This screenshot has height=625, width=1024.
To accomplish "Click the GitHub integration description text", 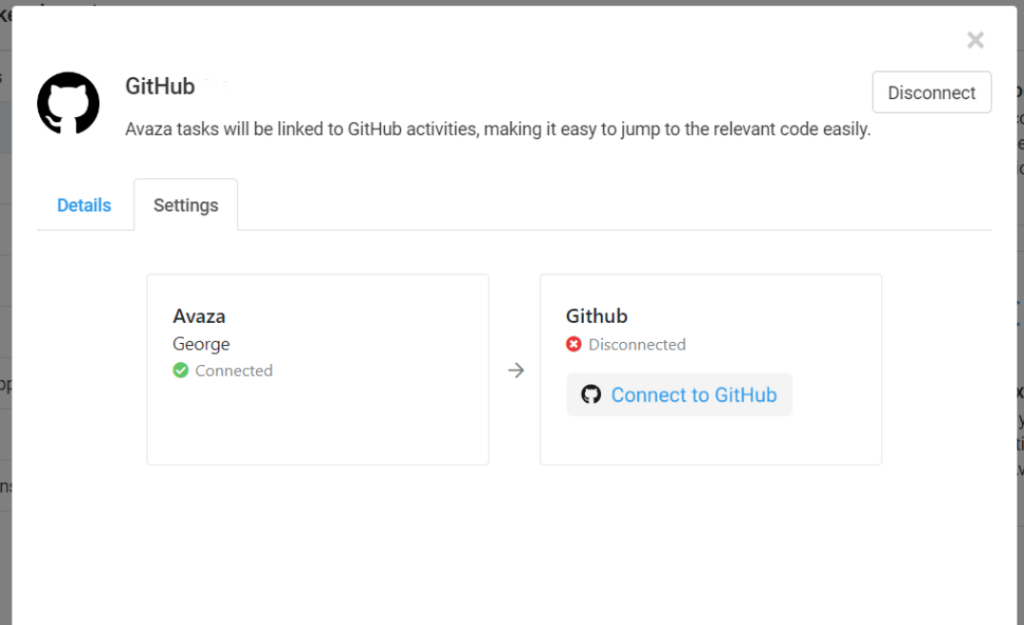I will (498, 129).
